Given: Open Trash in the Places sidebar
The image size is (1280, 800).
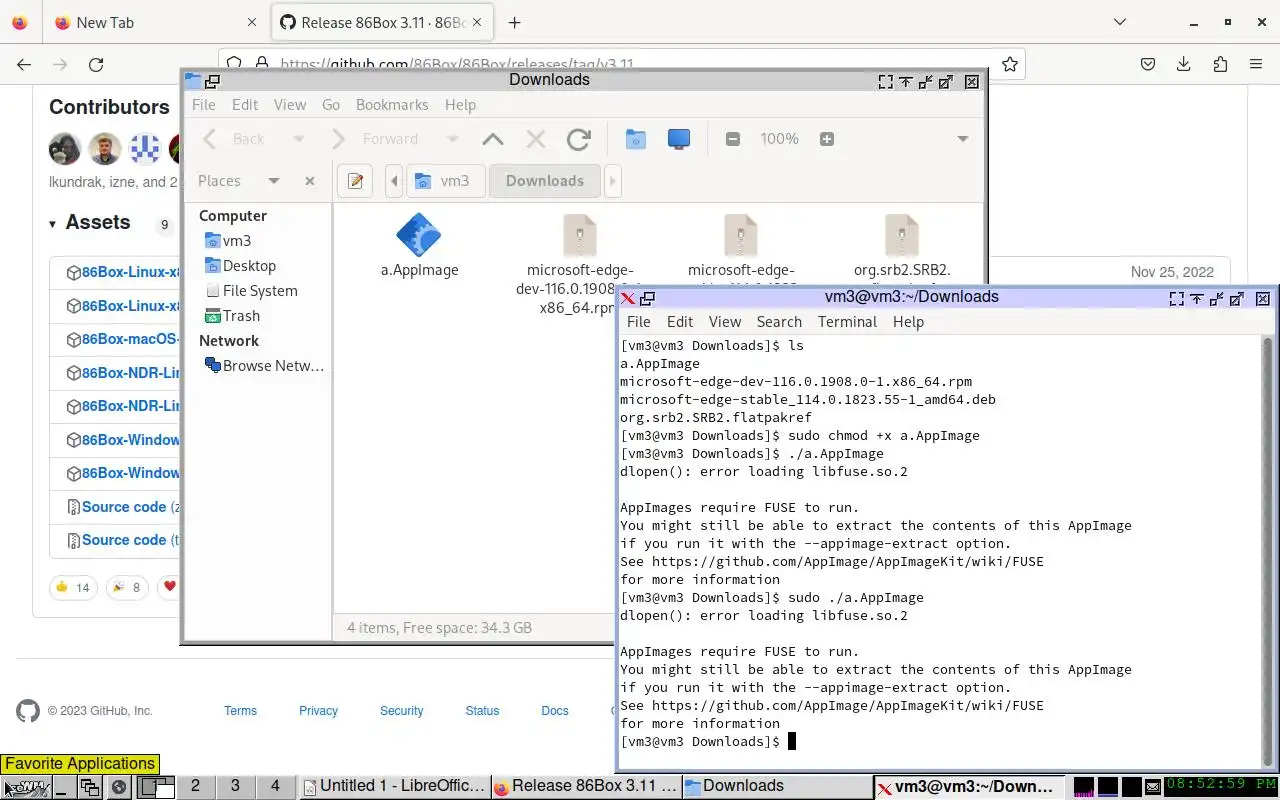Looking at the screenshot, I should click(232, 316).
